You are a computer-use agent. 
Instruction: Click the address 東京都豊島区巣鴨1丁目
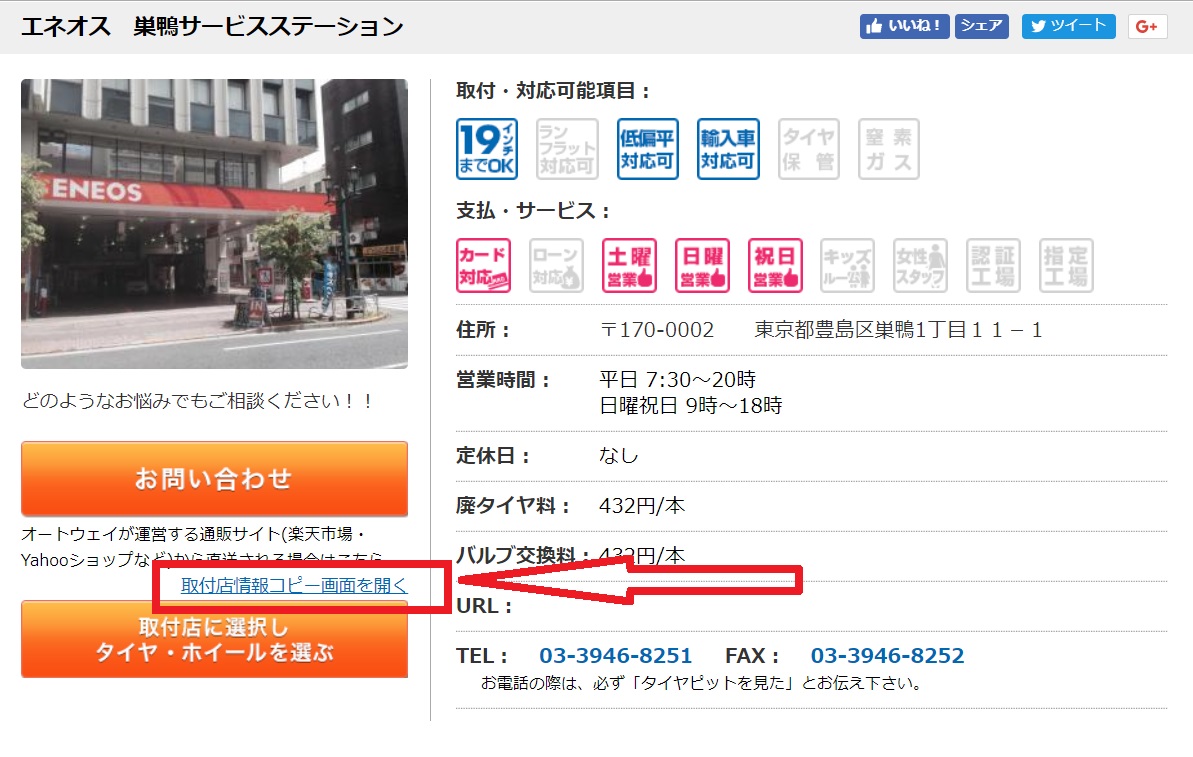click(x=861, y=329)
